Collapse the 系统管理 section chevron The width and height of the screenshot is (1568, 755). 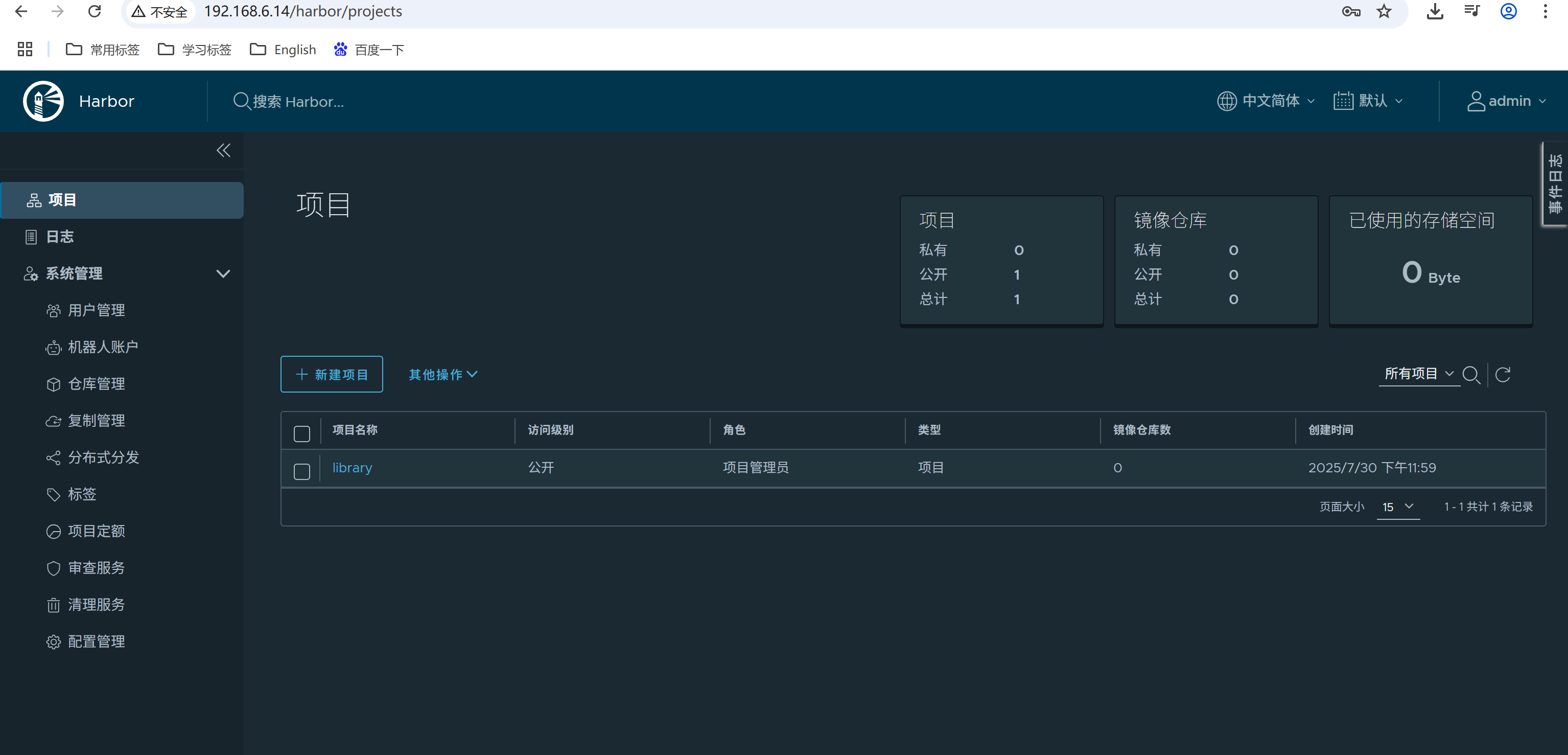click(223, 273)
